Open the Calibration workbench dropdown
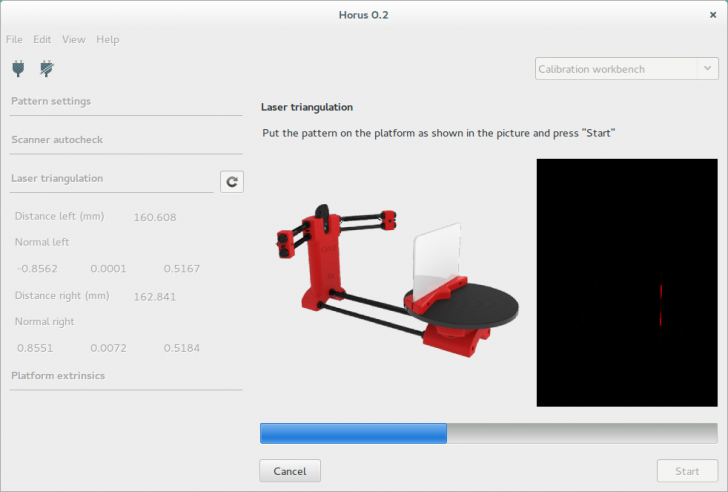This screenshot has width=728, height=492. pyautogui.click(x=626, y=69)
